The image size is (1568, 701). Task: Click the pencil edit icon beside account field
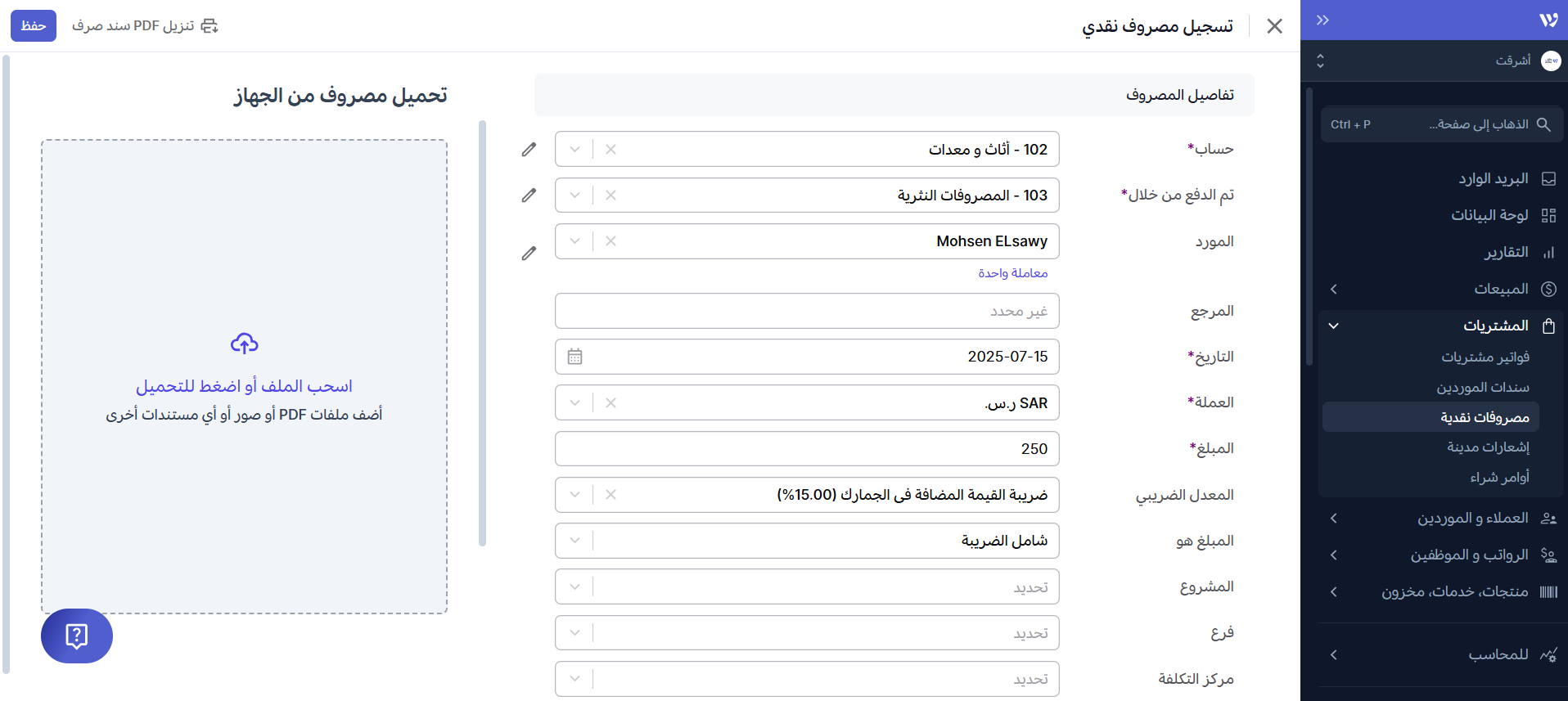529,150
